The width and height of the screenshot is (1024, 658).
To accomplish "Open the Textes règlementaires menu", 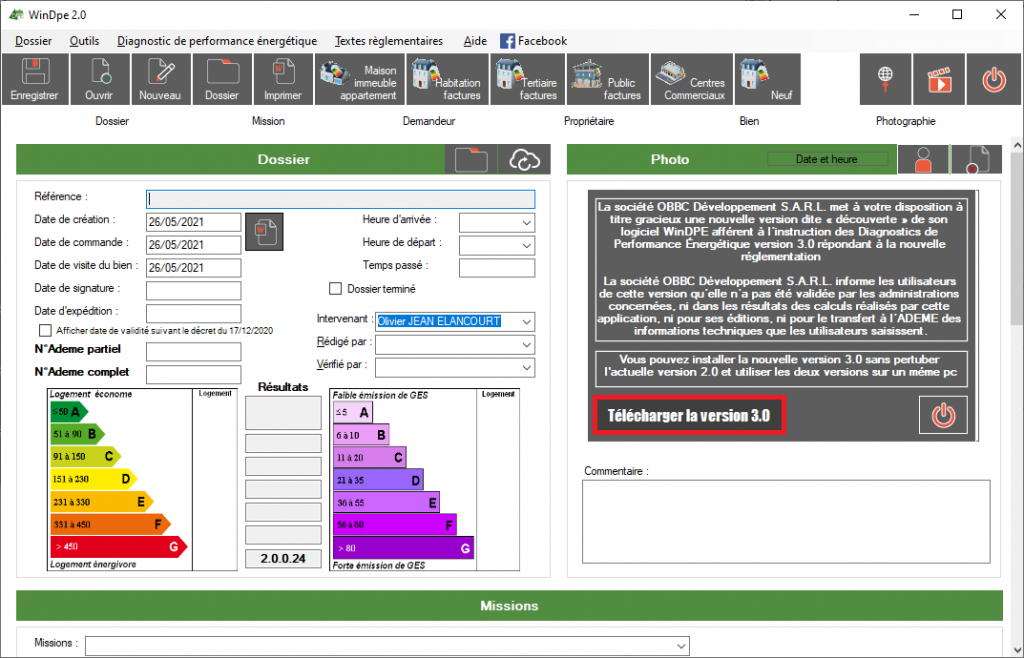I will 389,41.
